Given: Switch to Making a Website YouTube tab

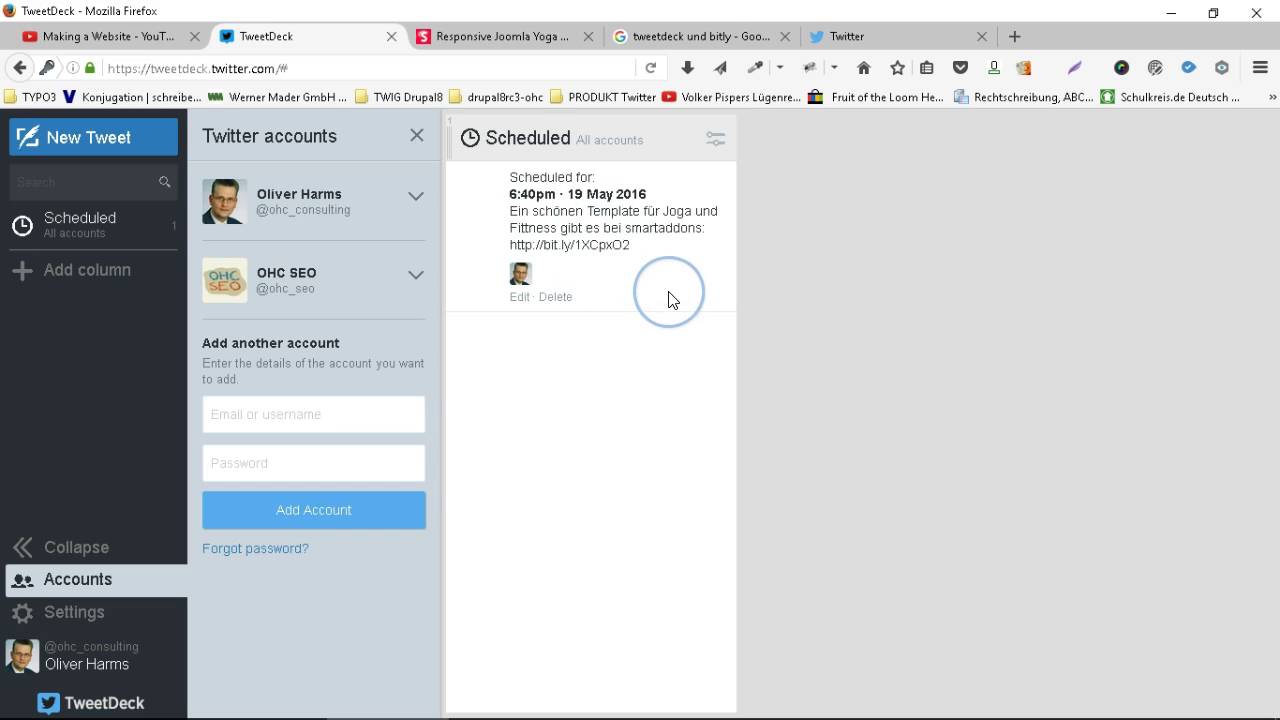Looking at the screenshot, I should coord(107,36).
